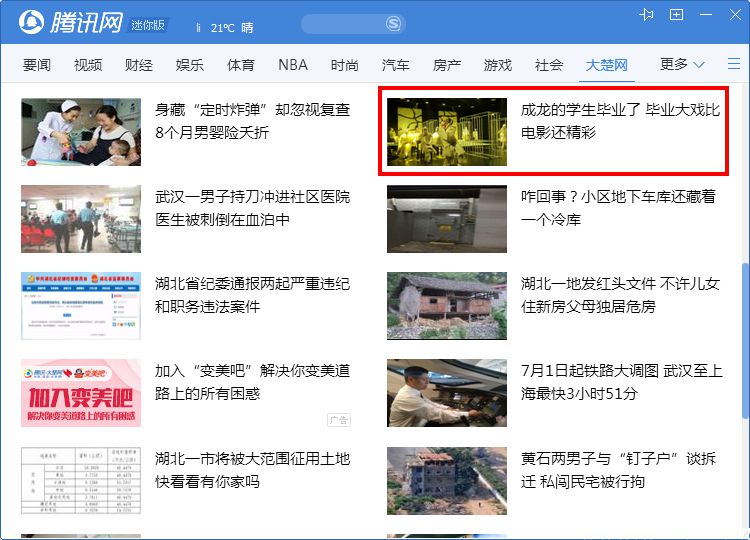750x540 pixels.
Task: Click thumbnail of the 加入变美吧 ad
Action: (x=81, y=393)
